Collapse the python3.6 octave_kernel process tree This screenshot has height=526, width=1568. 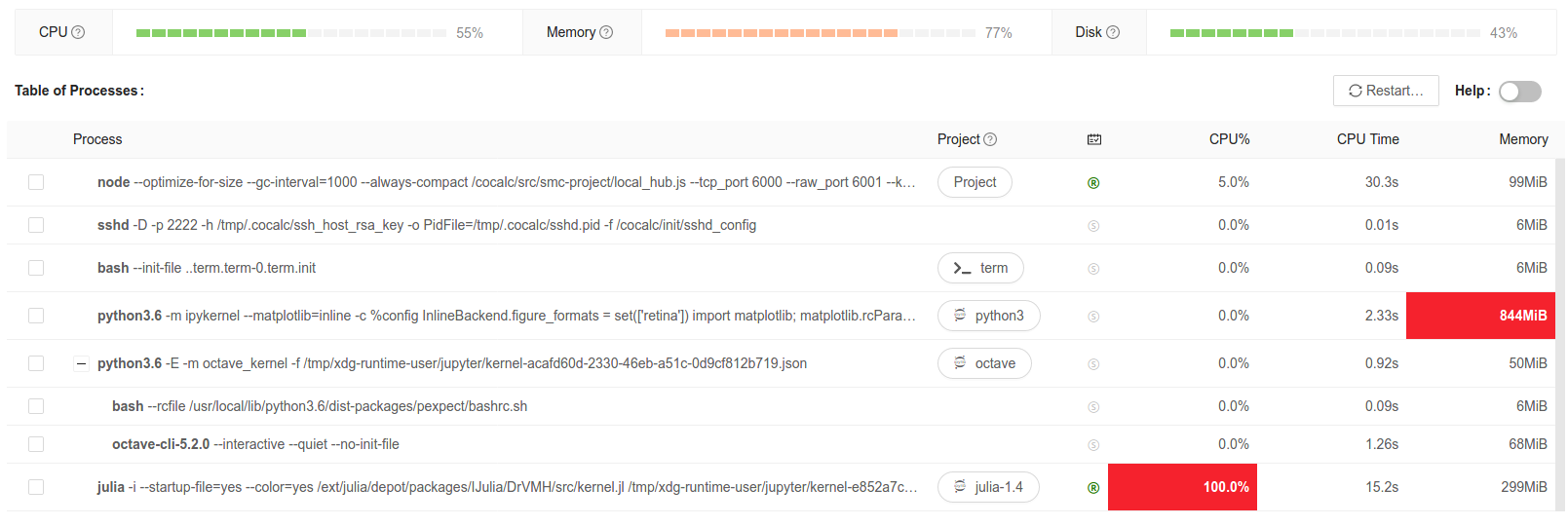click(82, 363)
